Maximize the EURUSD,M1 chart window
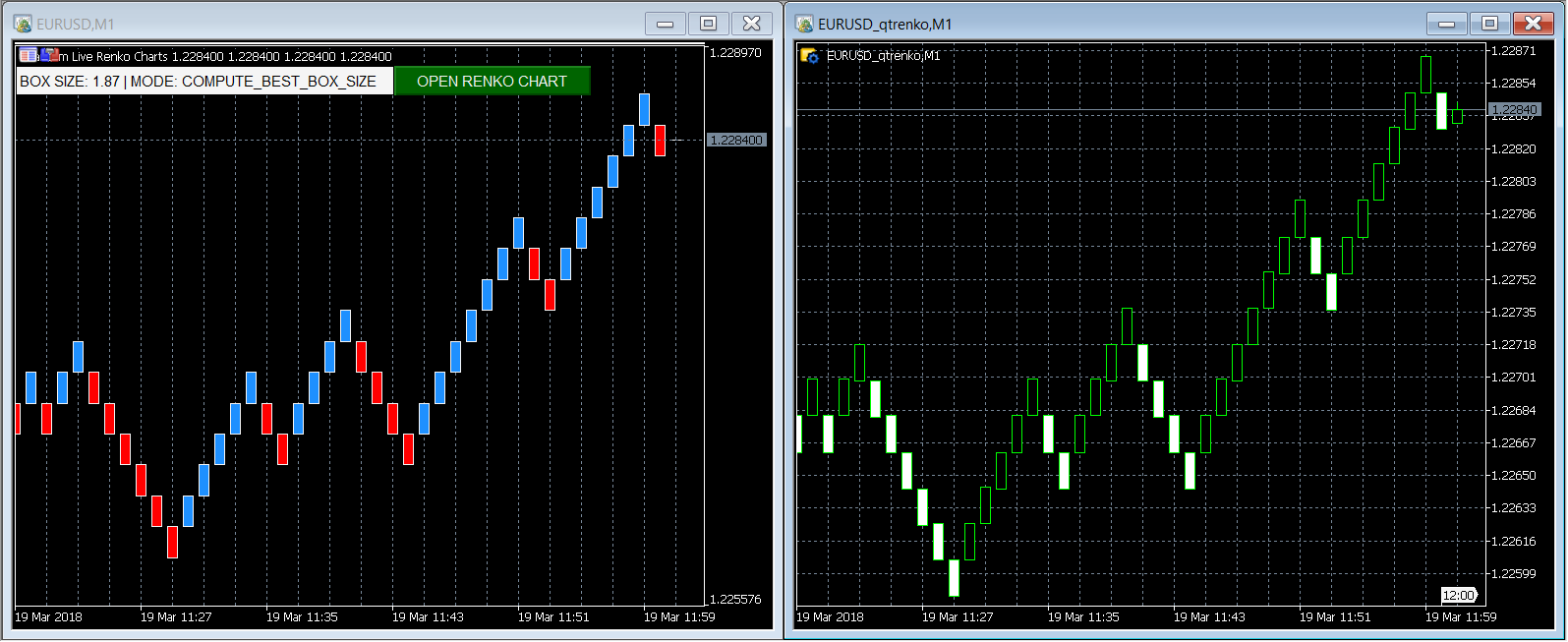Image resolution: width=1568 pixels, height=642 pixels. click(708, 24)
